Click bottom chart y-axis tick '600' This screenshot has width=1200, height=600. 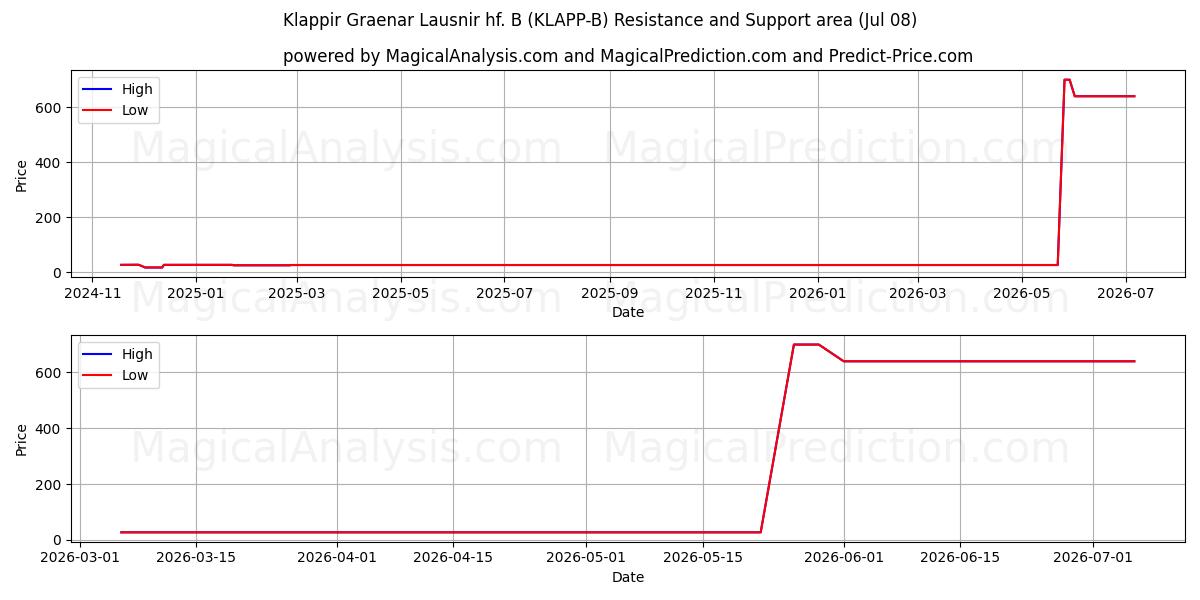(x=50, y=373)
